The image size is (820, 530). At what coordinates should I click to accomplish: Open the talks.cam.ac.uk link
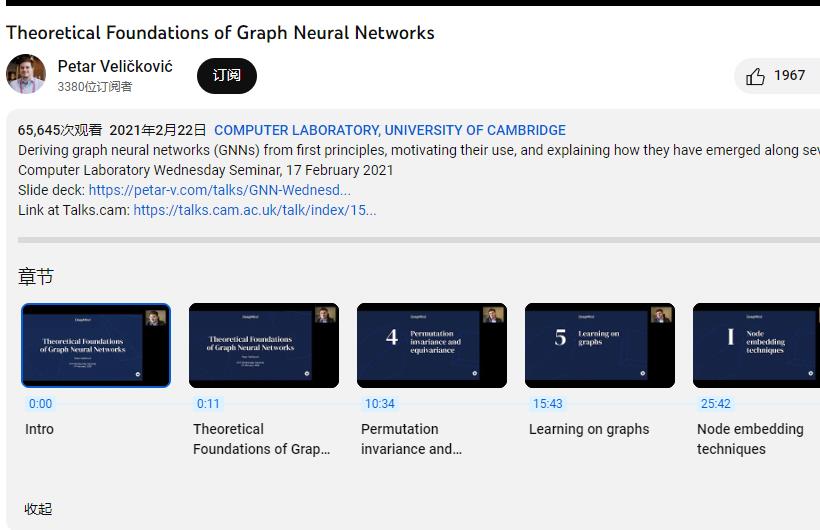[255, 210]
